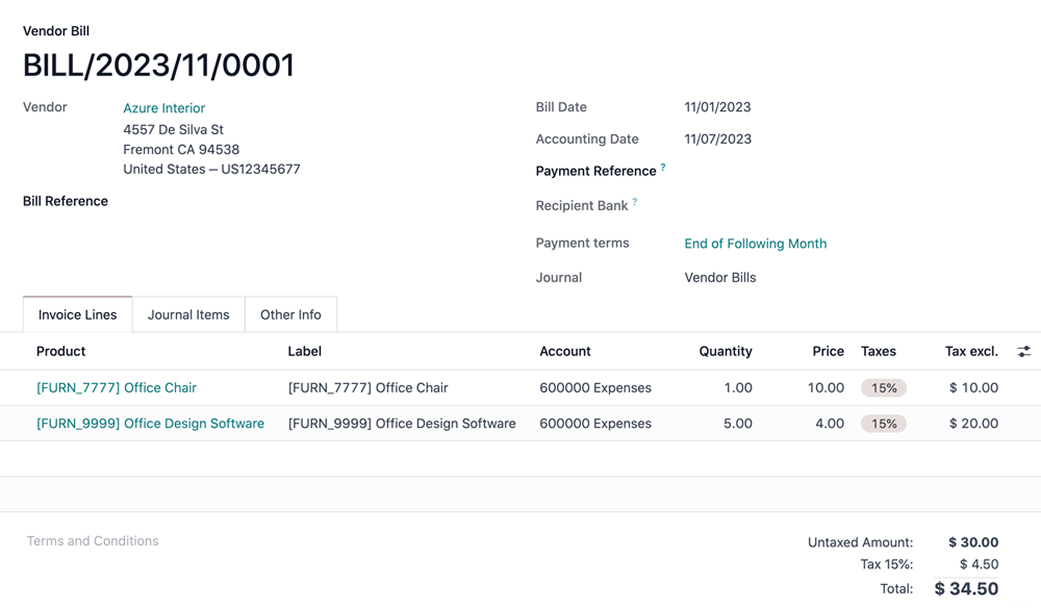Open the Other Info tab
Viewport: 1041px width, 616px height.
pyautogui.click(x=290, y=314)
